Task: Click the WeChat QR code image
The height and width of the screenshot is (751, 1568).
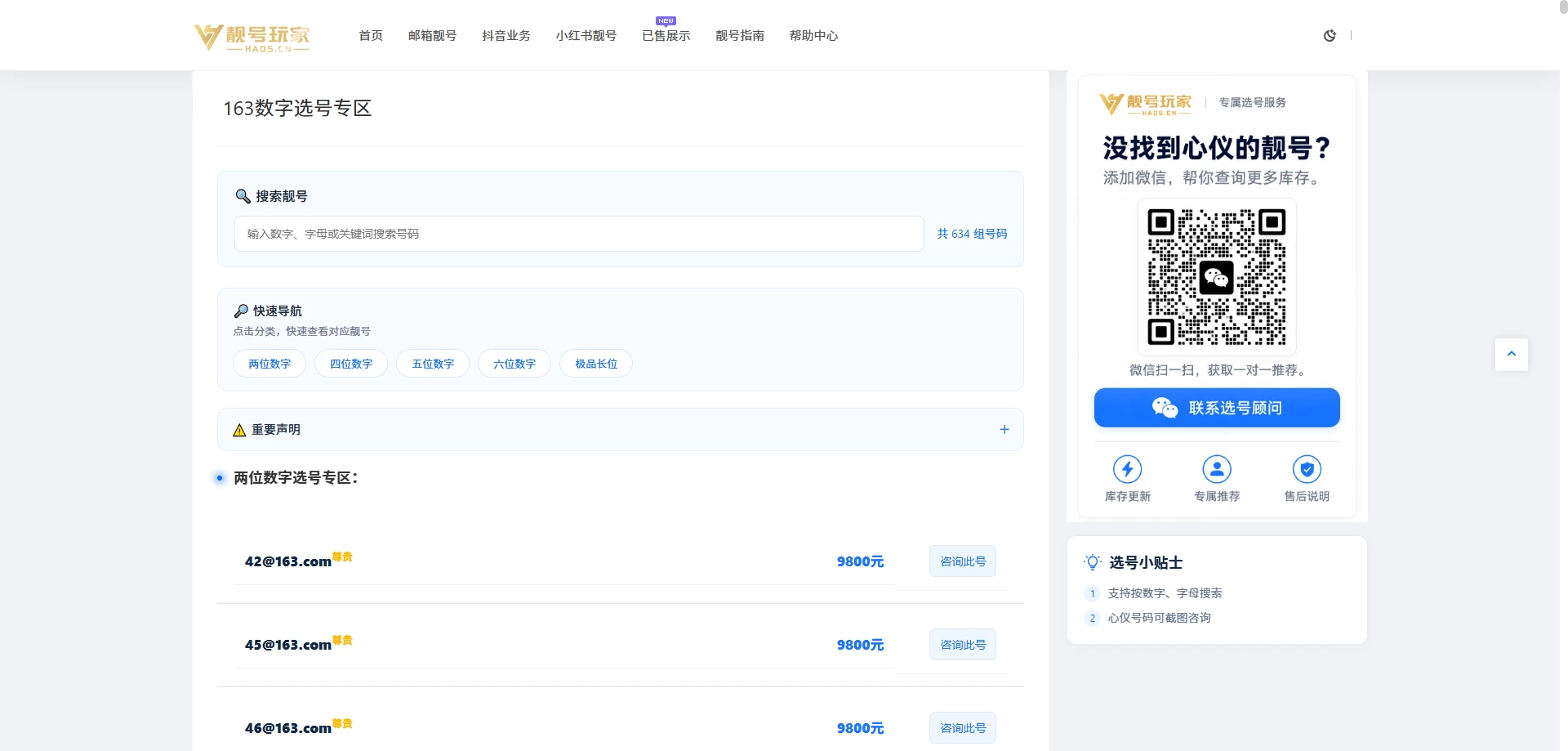Action: pyautogui.click(x=1217, y=277)
